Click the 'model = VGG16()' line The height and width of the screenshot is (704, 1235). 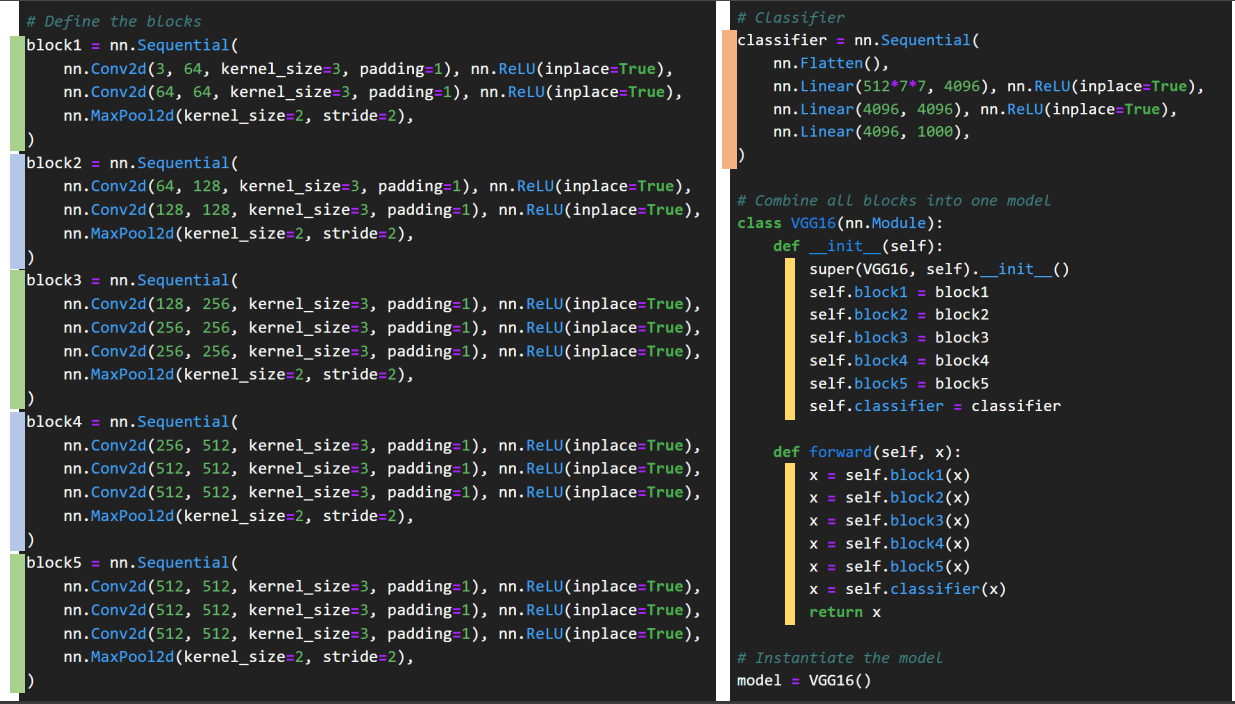pyautogui.click(x=804, y=681)
